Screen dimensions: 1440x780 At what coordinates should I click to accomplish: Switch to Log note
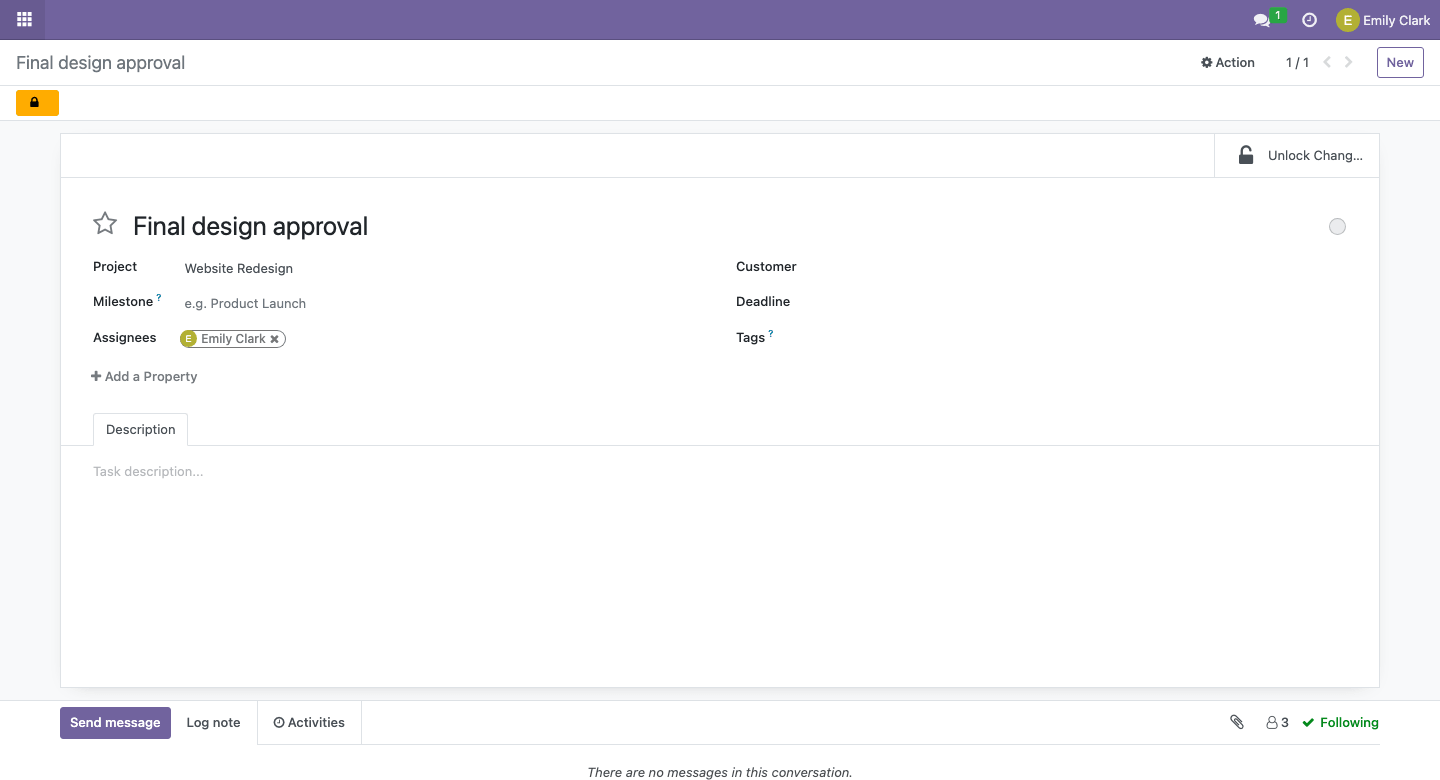(x=213, y=723)
